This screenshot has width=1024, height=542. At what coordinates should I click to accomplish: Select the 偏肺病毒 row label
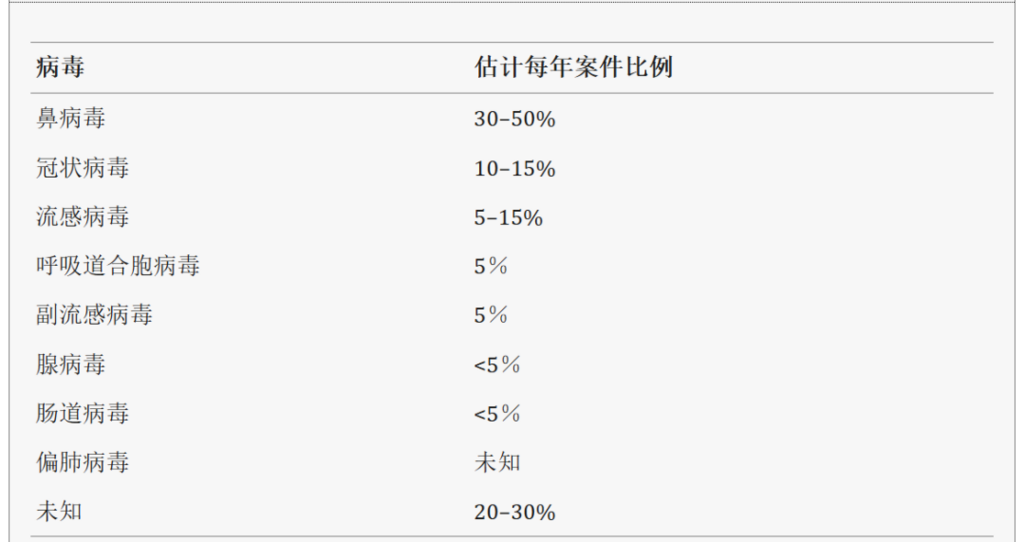point(83,462)
